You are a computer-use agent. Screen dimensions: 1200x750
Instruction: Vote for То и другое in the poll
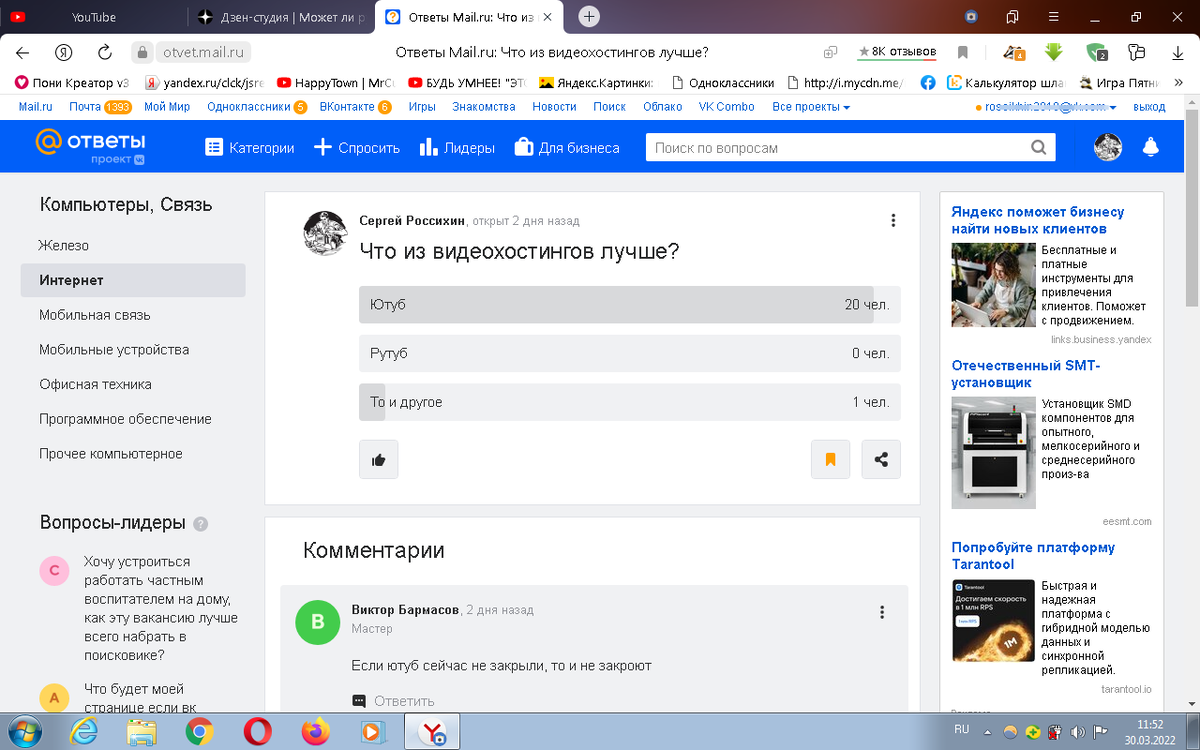(629, 402)
